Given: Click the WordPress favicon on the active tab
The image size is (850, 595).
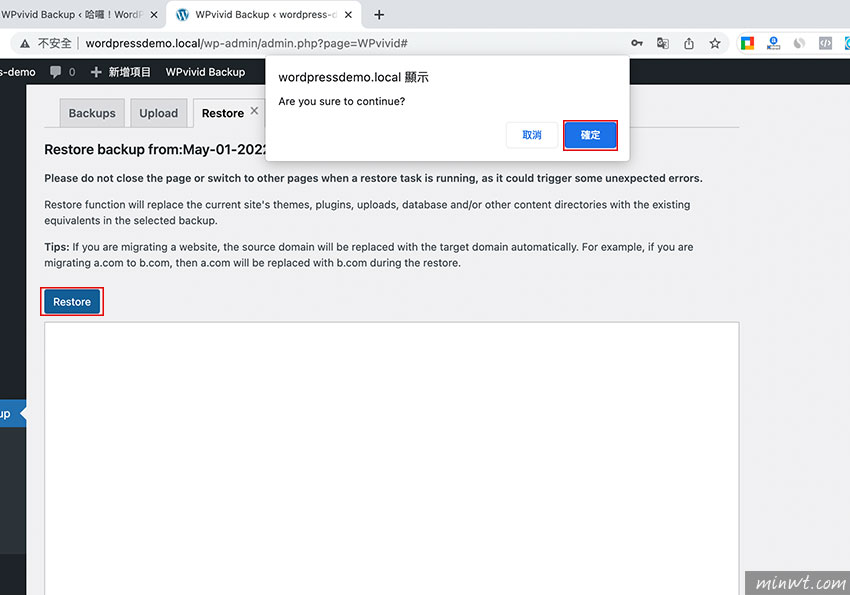Looking at the screenshot, I should click(x=183, y=15).
